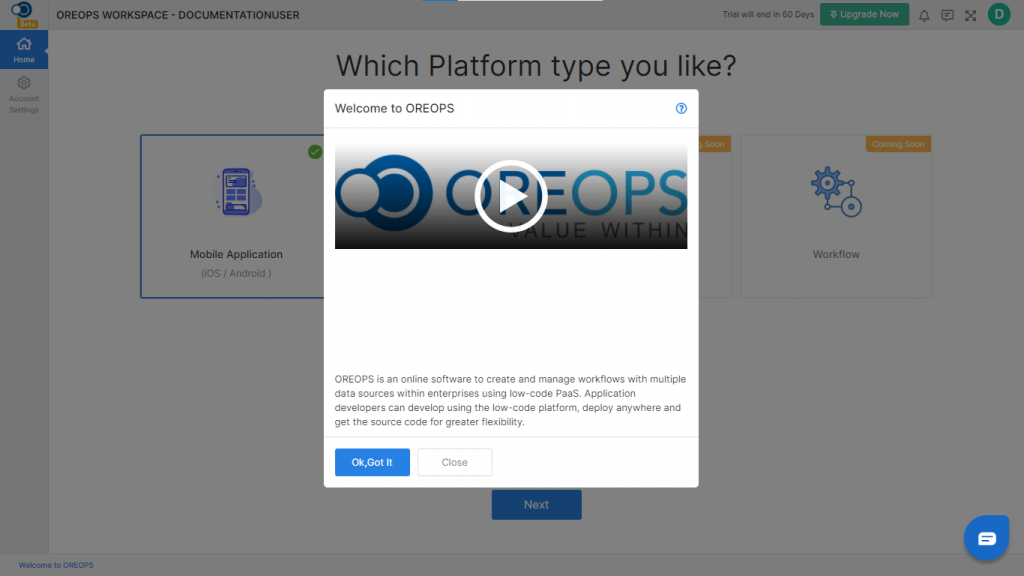Image resolution: width=1024 pixels, height=576 pixels.
Task: Open the user avatar labeled D
Action: pyautogui.click(x=999, y=14)
